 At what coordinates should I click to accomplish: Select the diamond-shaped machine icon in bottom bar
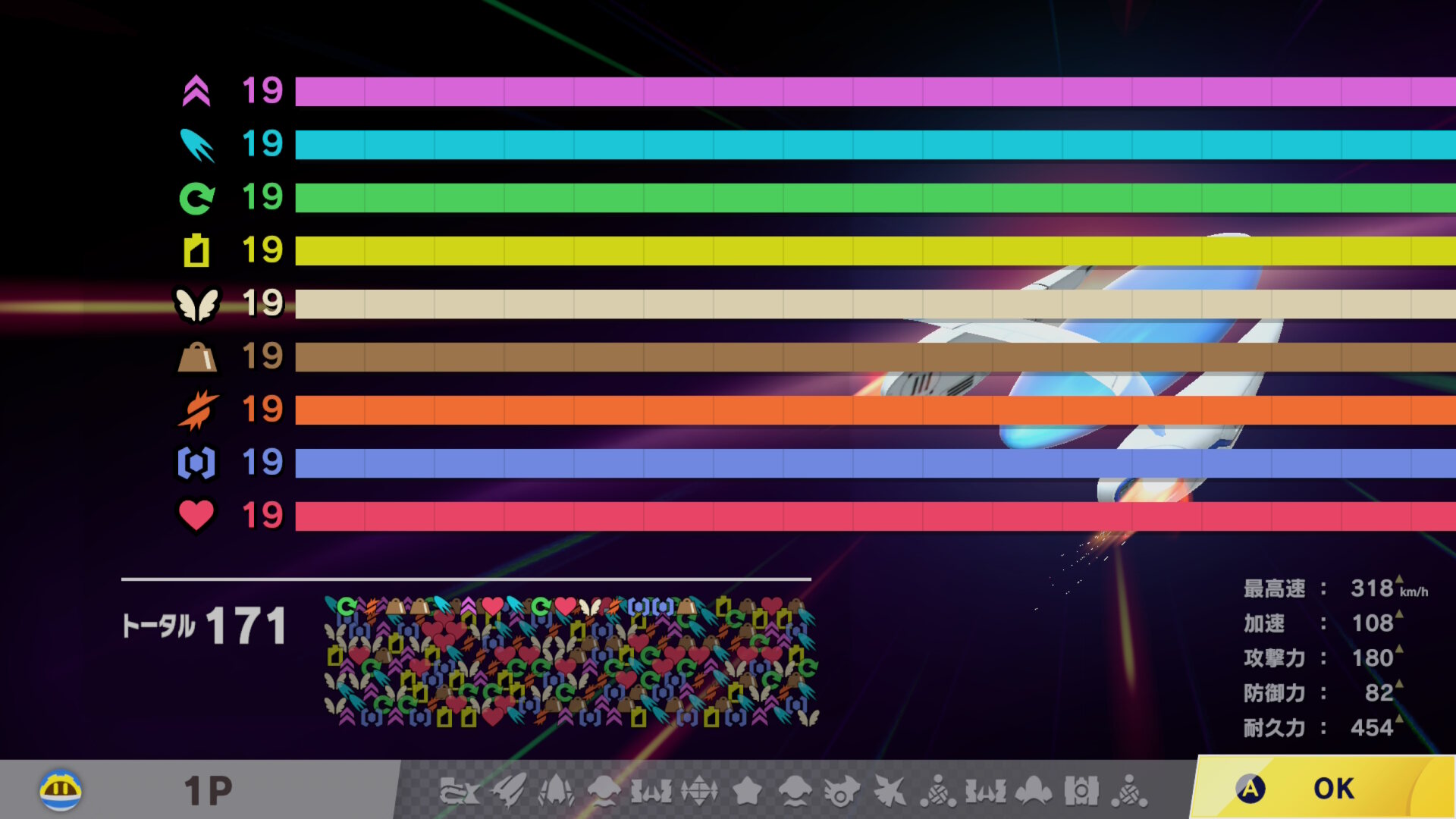click(699, 791)
